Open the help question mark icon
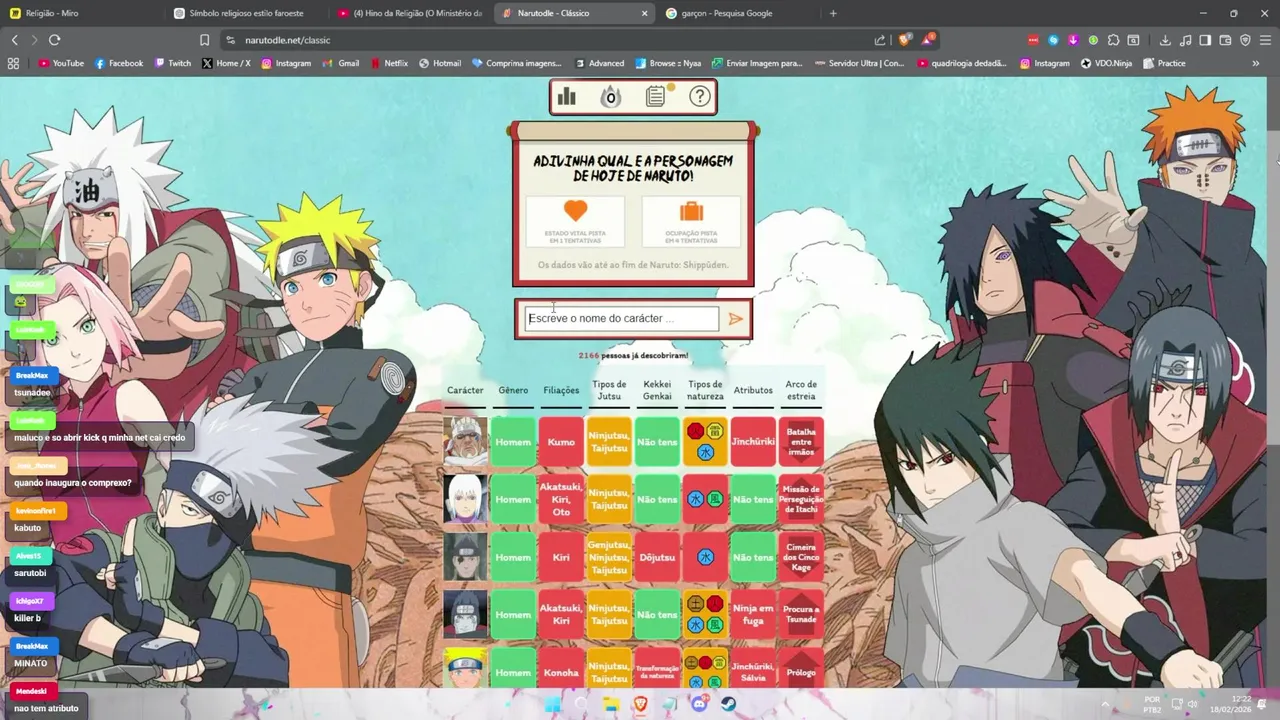 (700, 96)
